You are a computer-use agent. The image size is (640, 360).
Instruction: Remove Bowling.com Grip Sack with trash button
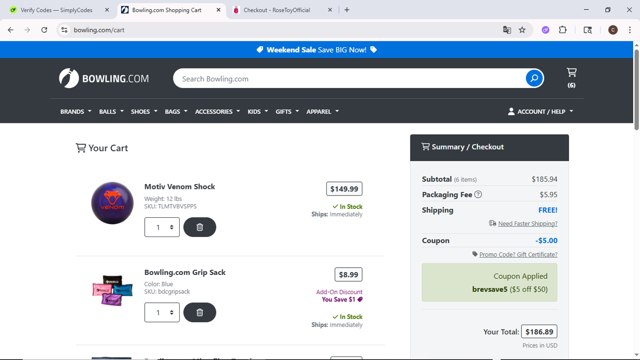(x=200, y=312)
